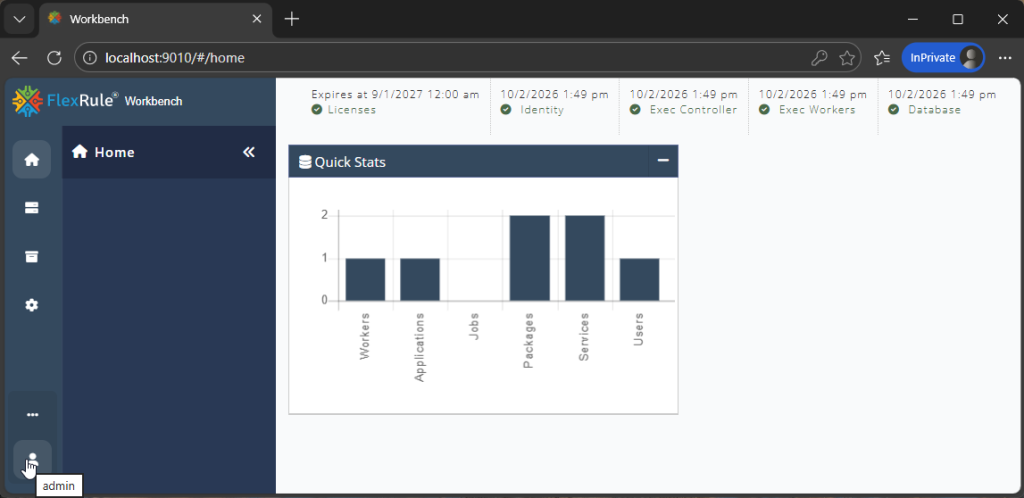
Task: Add this page to favorites with the star icon
Action: coord(847,58)
